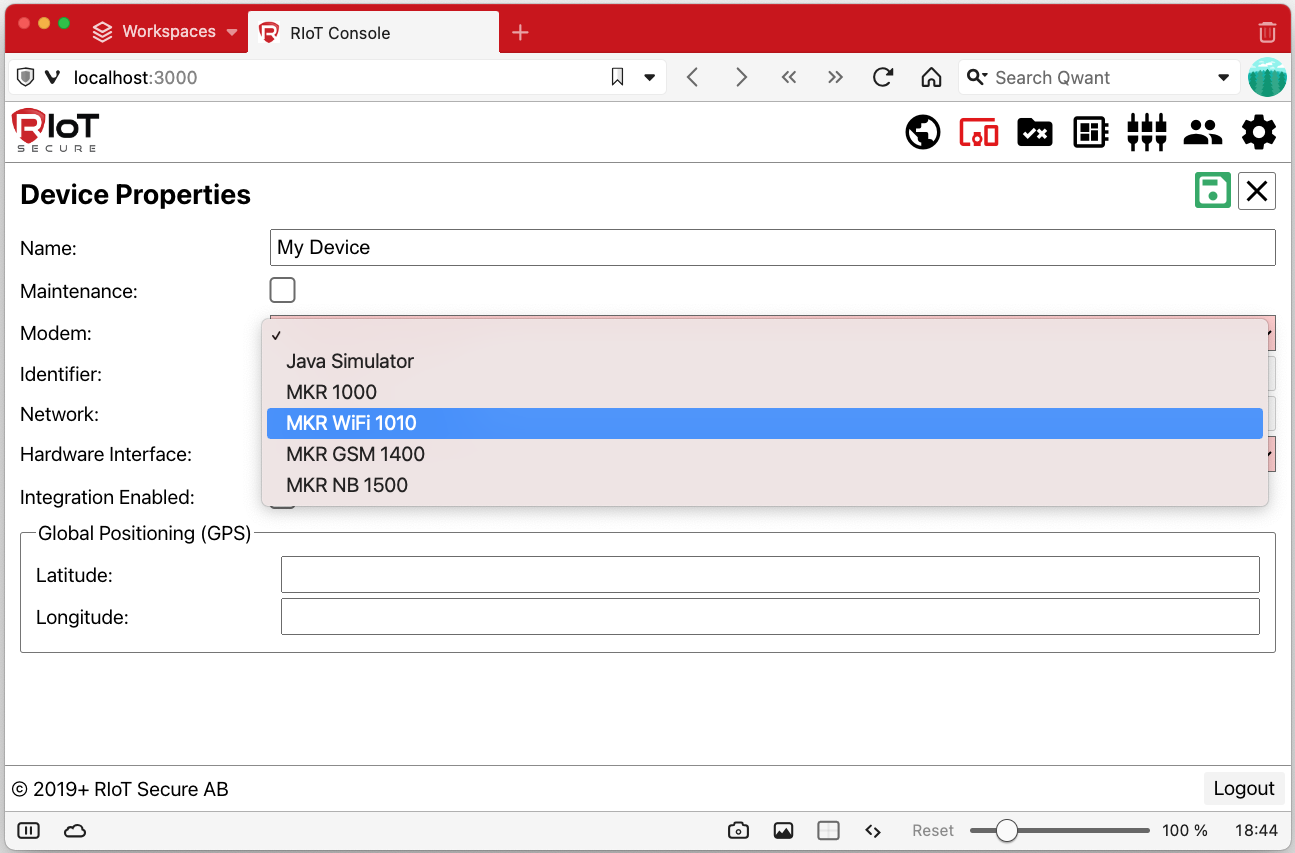1295x853 pixels.
Task: Open the settings gear icon
Action: [1258, 132]
